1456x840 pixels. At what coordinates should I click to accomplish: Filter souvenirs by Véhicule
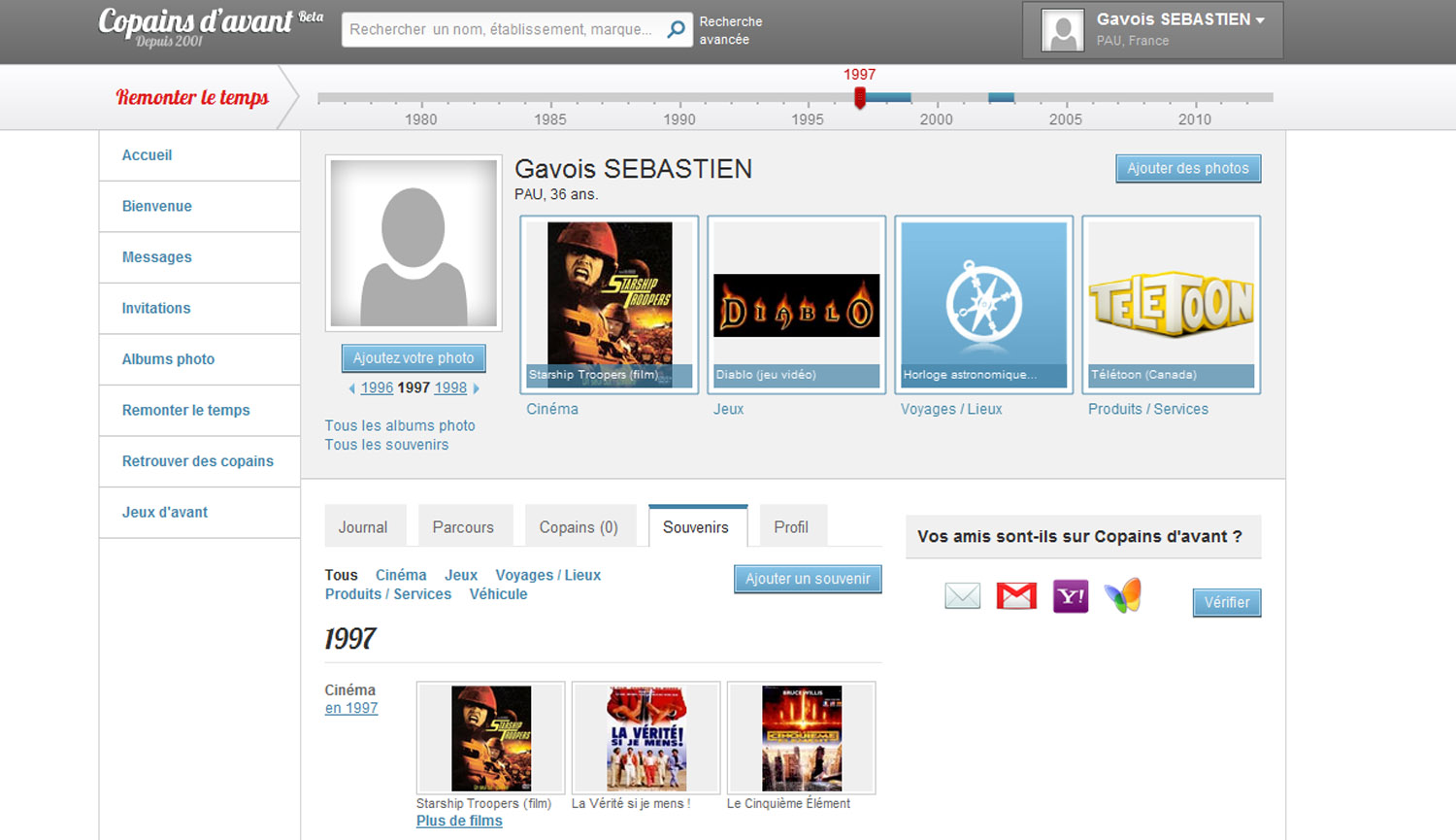point(498,594)
